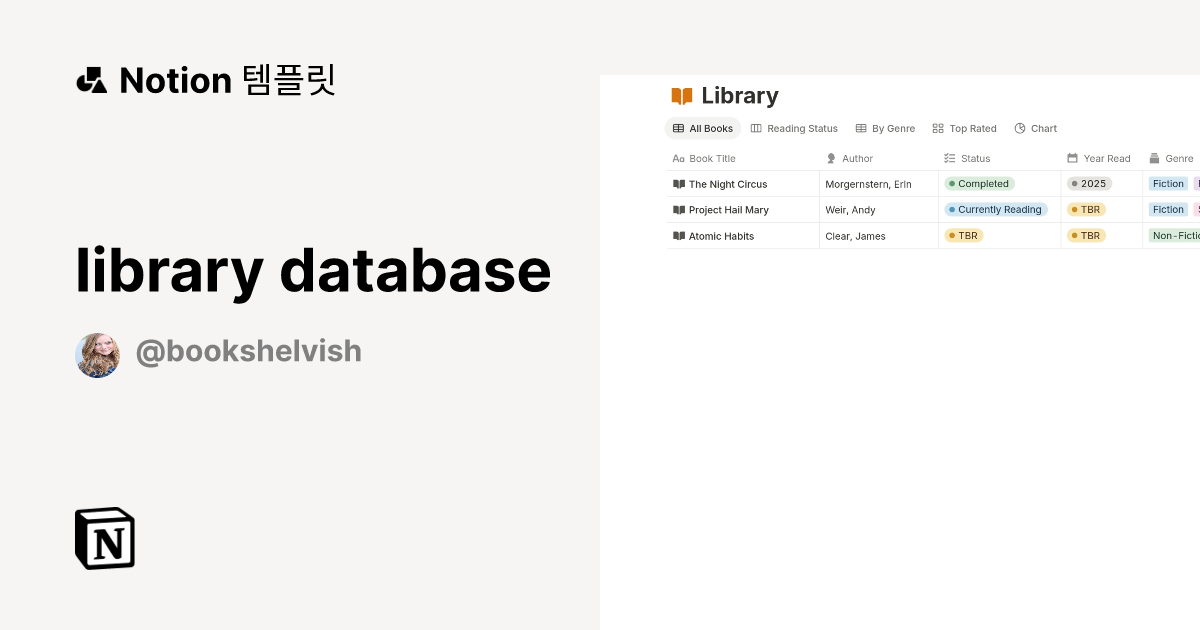Click the table icon beside All Books
1200x630 pixels.
[679, 128]
